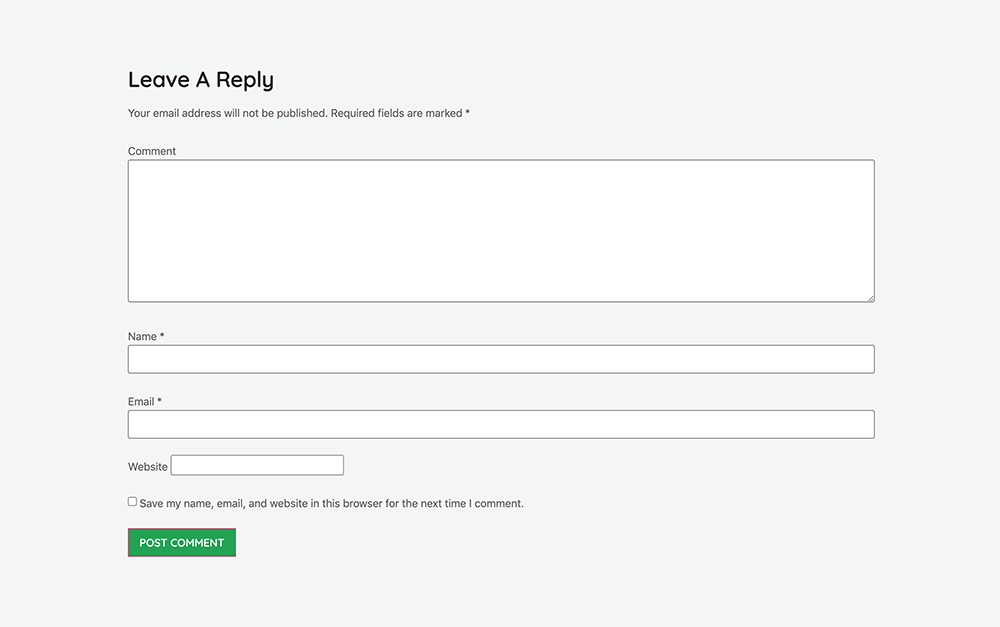This screenshot has height=627, width=1000.
Task: Click the Website field label
Action: 148,467
